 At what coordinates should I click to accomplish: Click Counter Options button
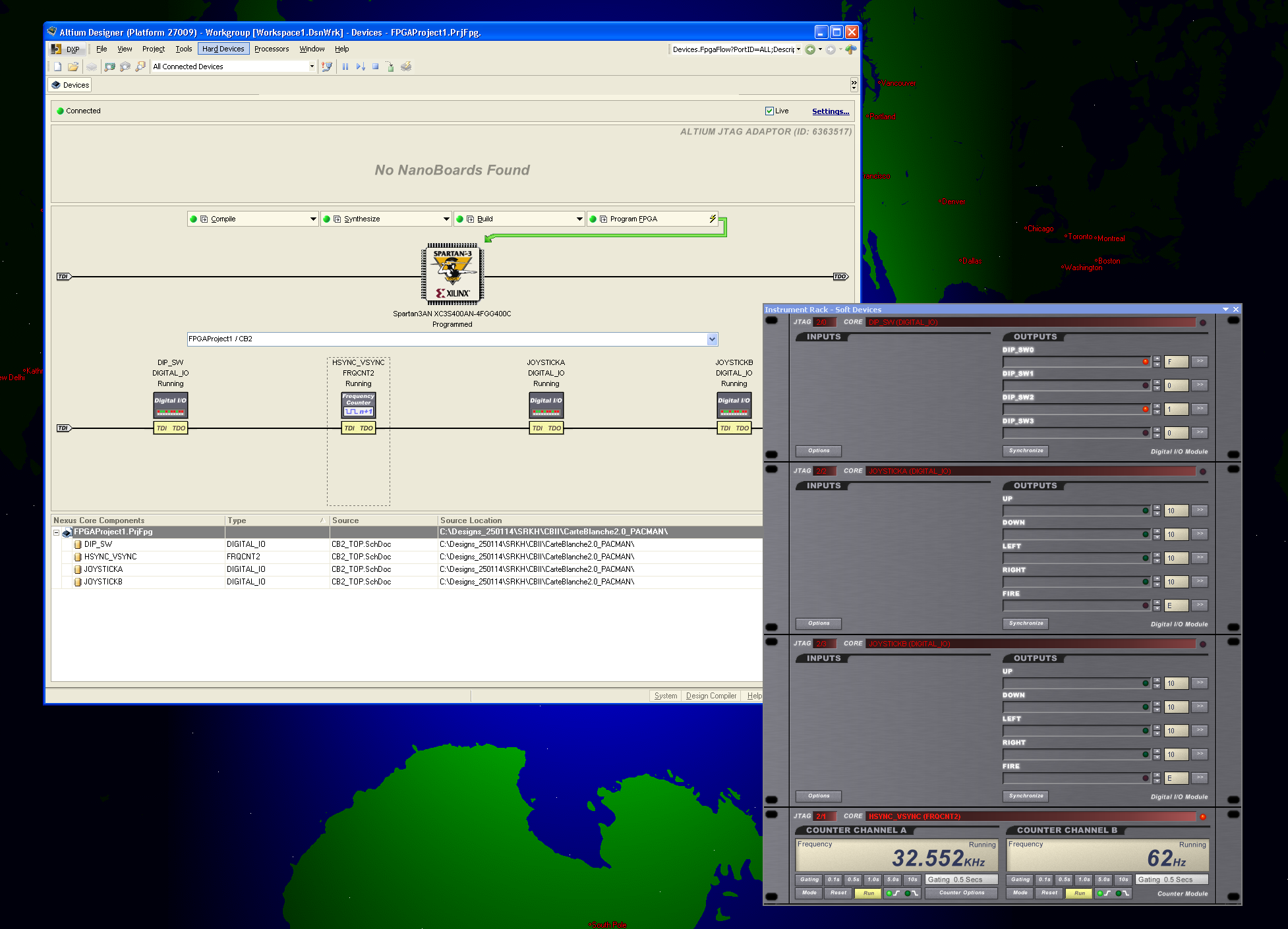click(x=962, y=893)
